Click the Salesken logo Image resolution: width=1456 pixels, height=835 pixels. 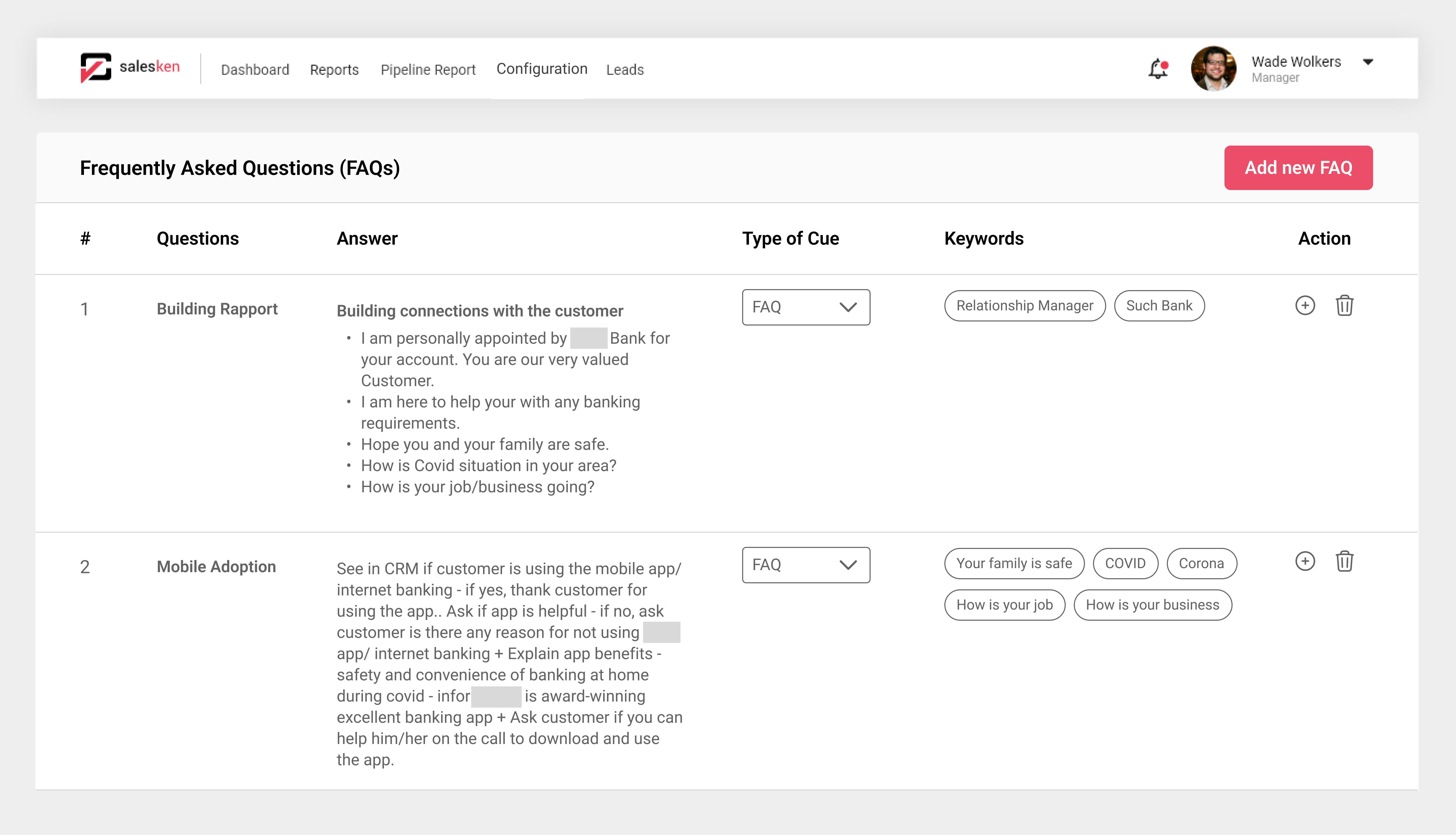click(130, 68)
